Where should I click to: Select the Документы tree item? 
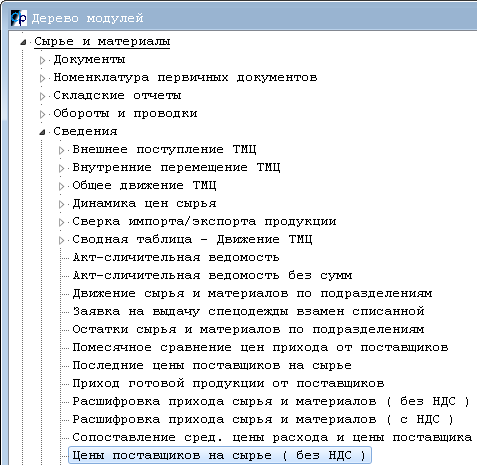tap(89, 60)
